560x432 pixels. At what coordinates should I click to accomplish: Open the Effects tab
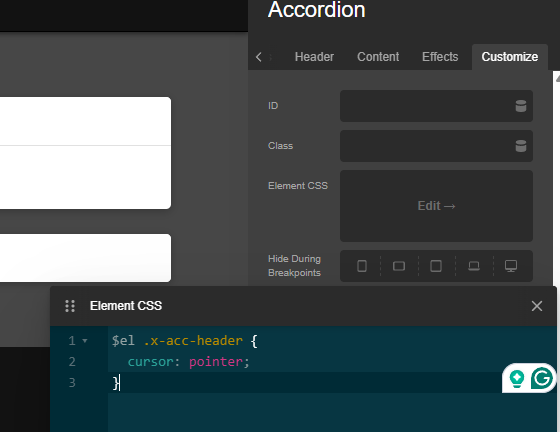(440, 57)
